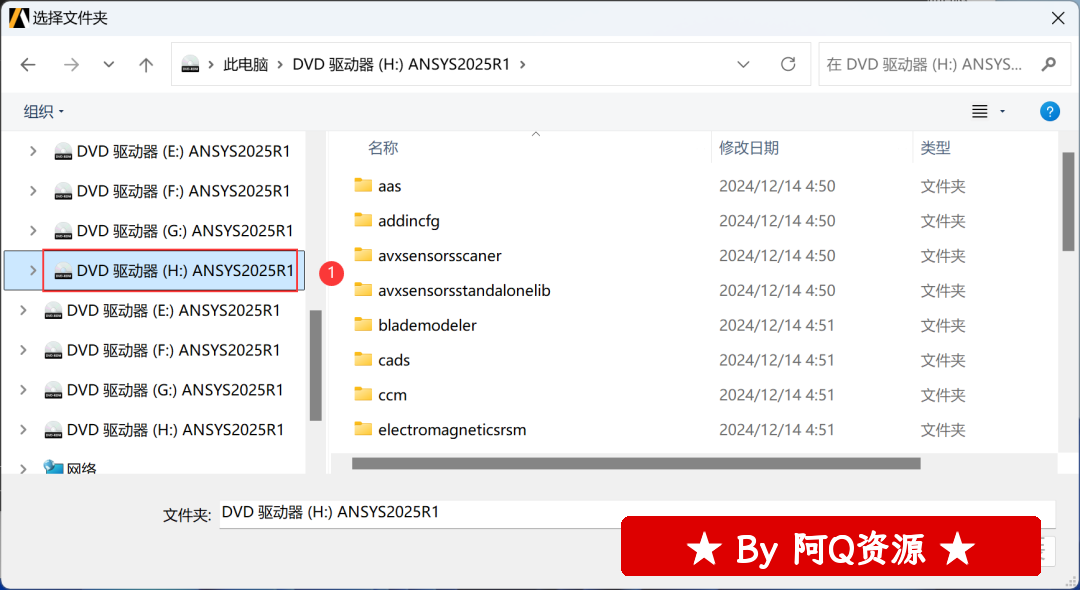The width and height of the screenshot is (1080, 590).
Task: Click the folder icon beside addincfg
Action: [x=363, y=220]
